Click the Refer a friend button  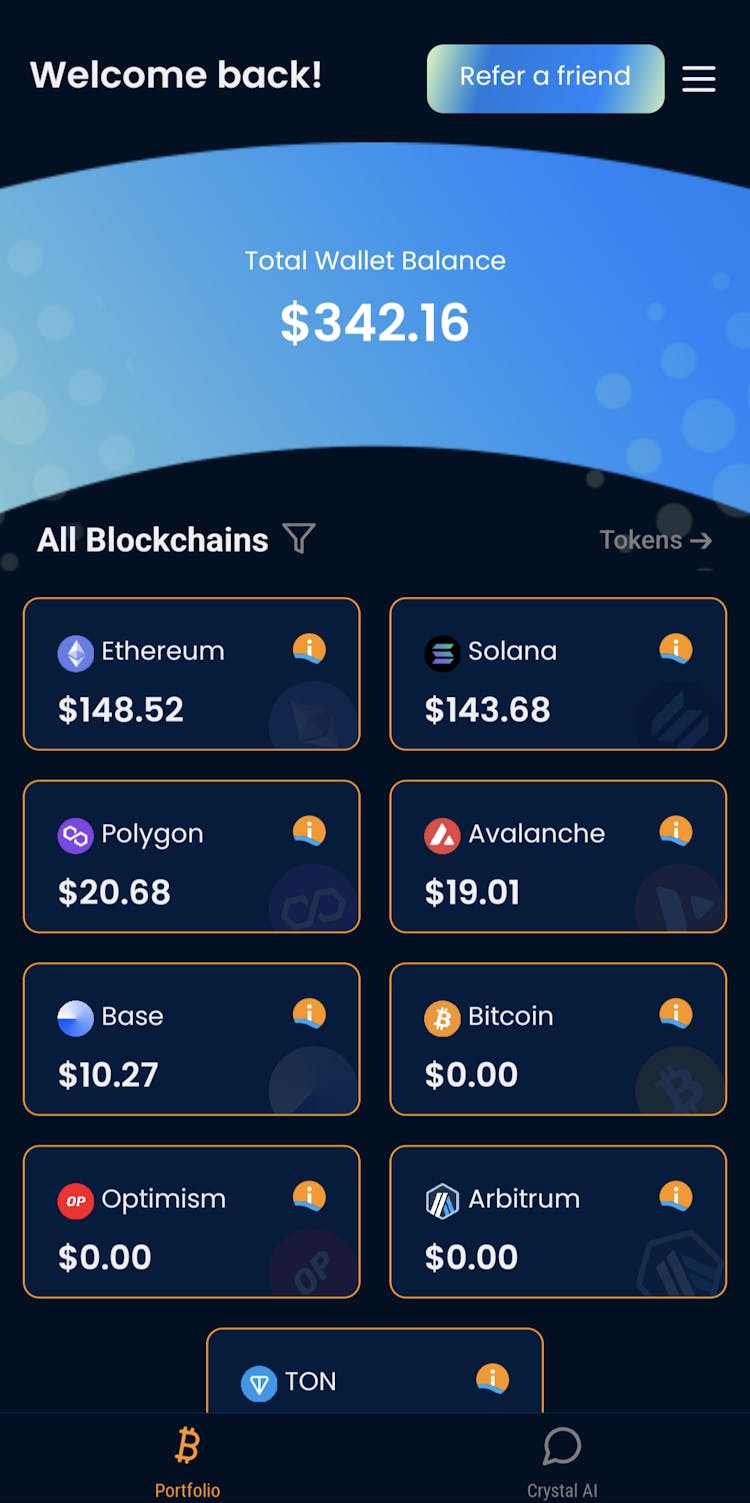pyautogui.click(x=545, y=78)
